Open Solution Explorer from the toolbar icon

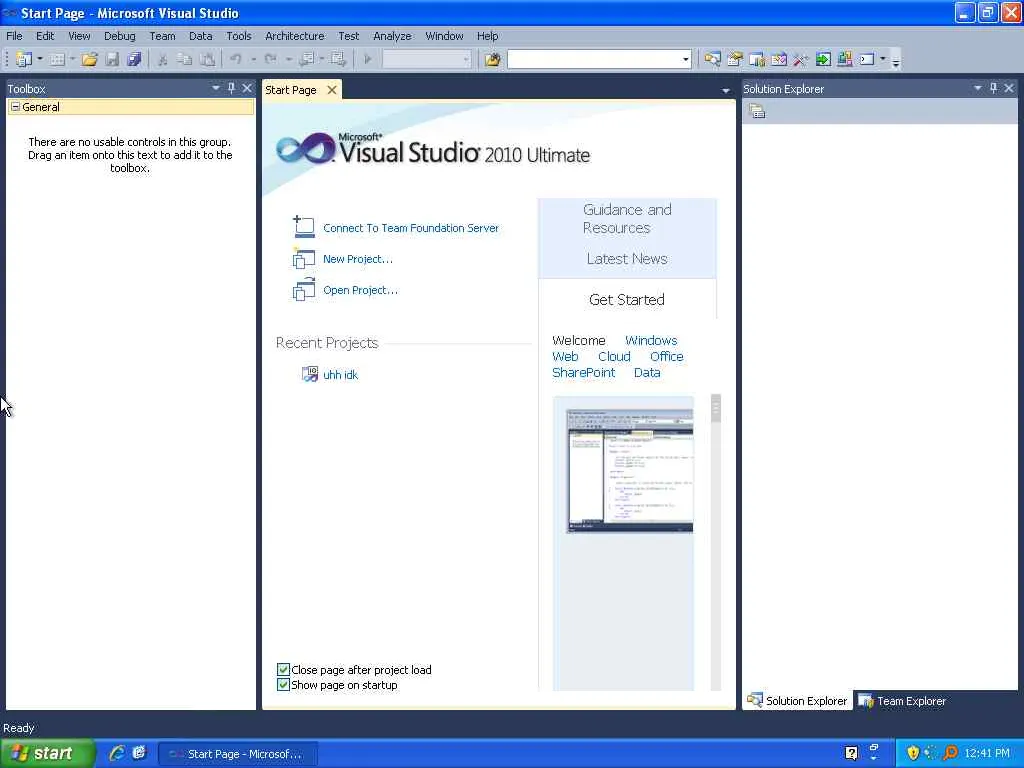click(x=712, y=59)
